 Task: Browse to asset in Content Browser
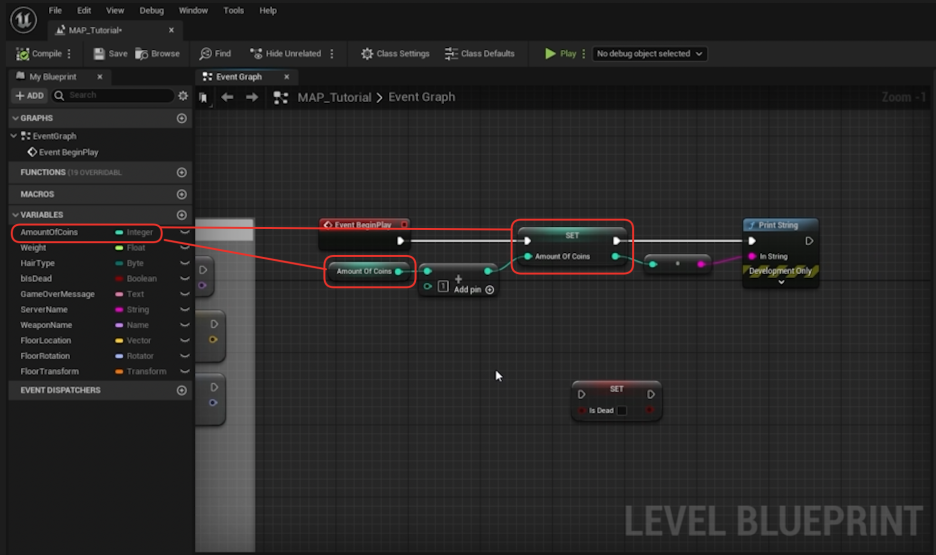tap(158, 54)
